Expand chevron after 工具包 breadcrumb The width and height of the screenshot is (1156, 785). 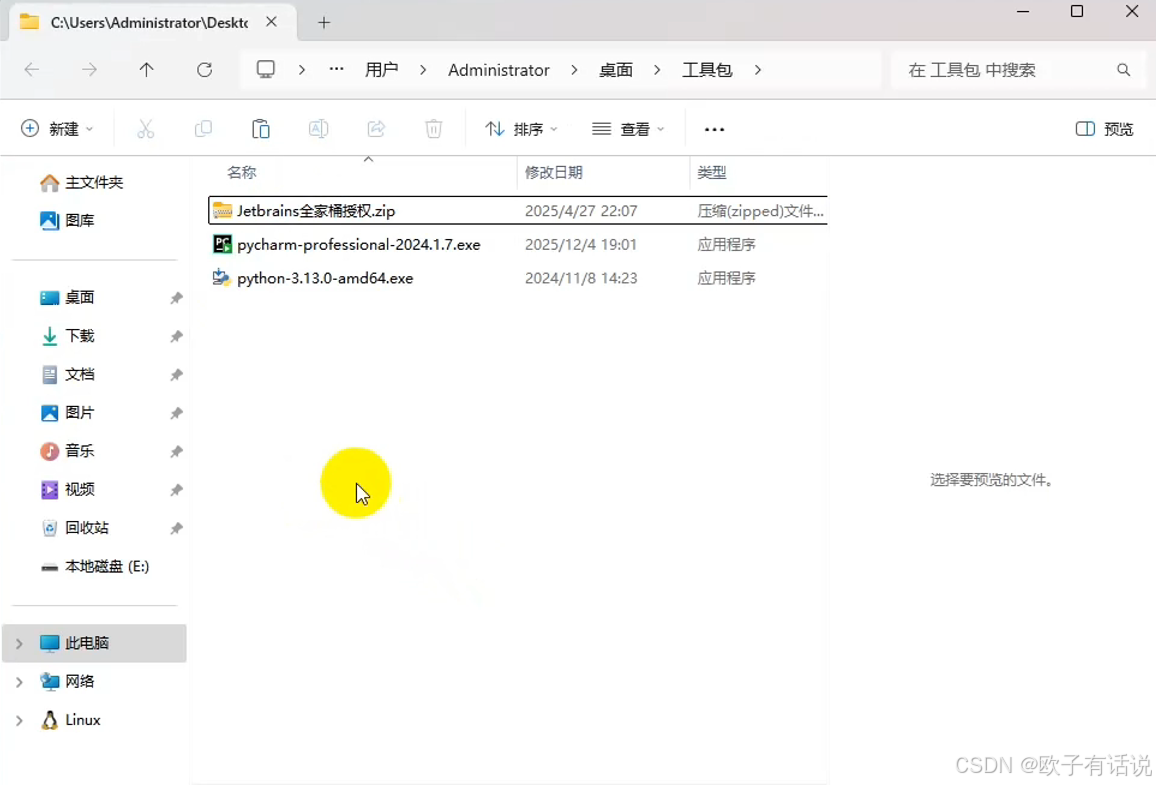(x=757, y=70)
